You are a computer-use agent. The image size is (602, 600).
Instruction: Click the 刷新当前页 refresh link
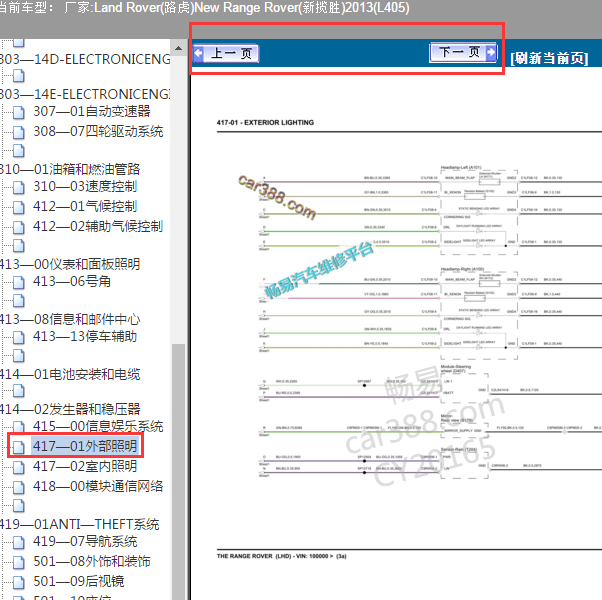tap(549, 58)
